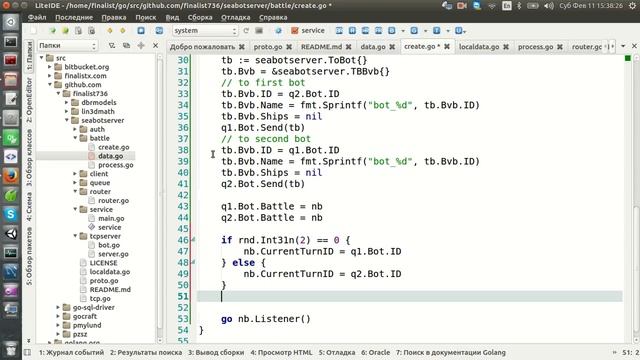640x360 pixels.
Task: Open the Сборка menu
Action: (x=200, y=18)
